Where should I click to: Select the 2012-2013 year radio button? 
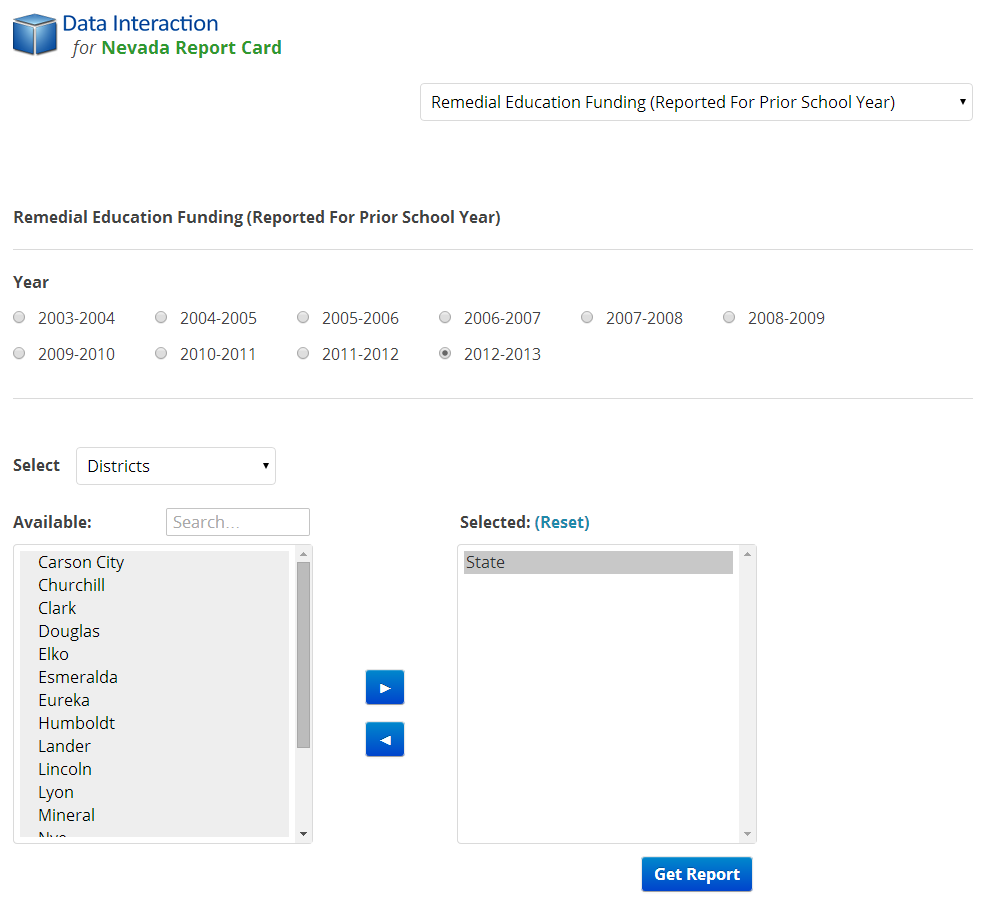pyautogui.click(x=445, y=353)
